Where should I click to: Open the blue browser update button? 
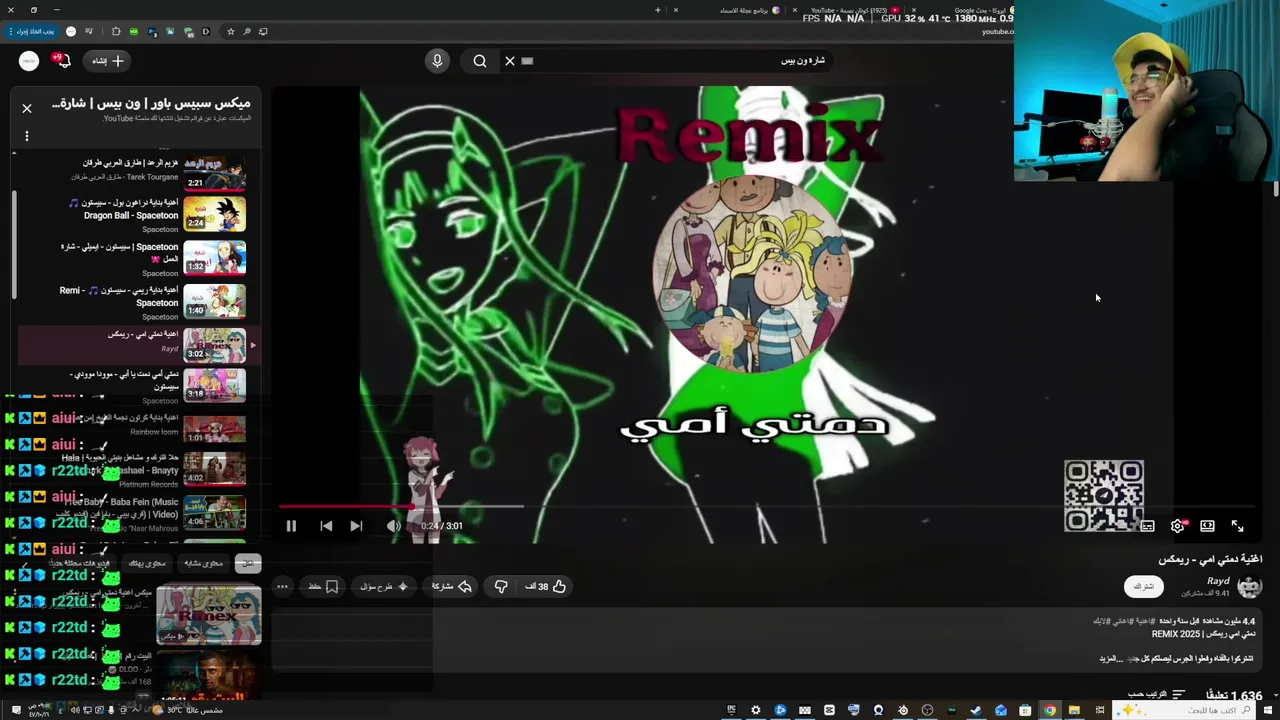[x=34, y=31]
